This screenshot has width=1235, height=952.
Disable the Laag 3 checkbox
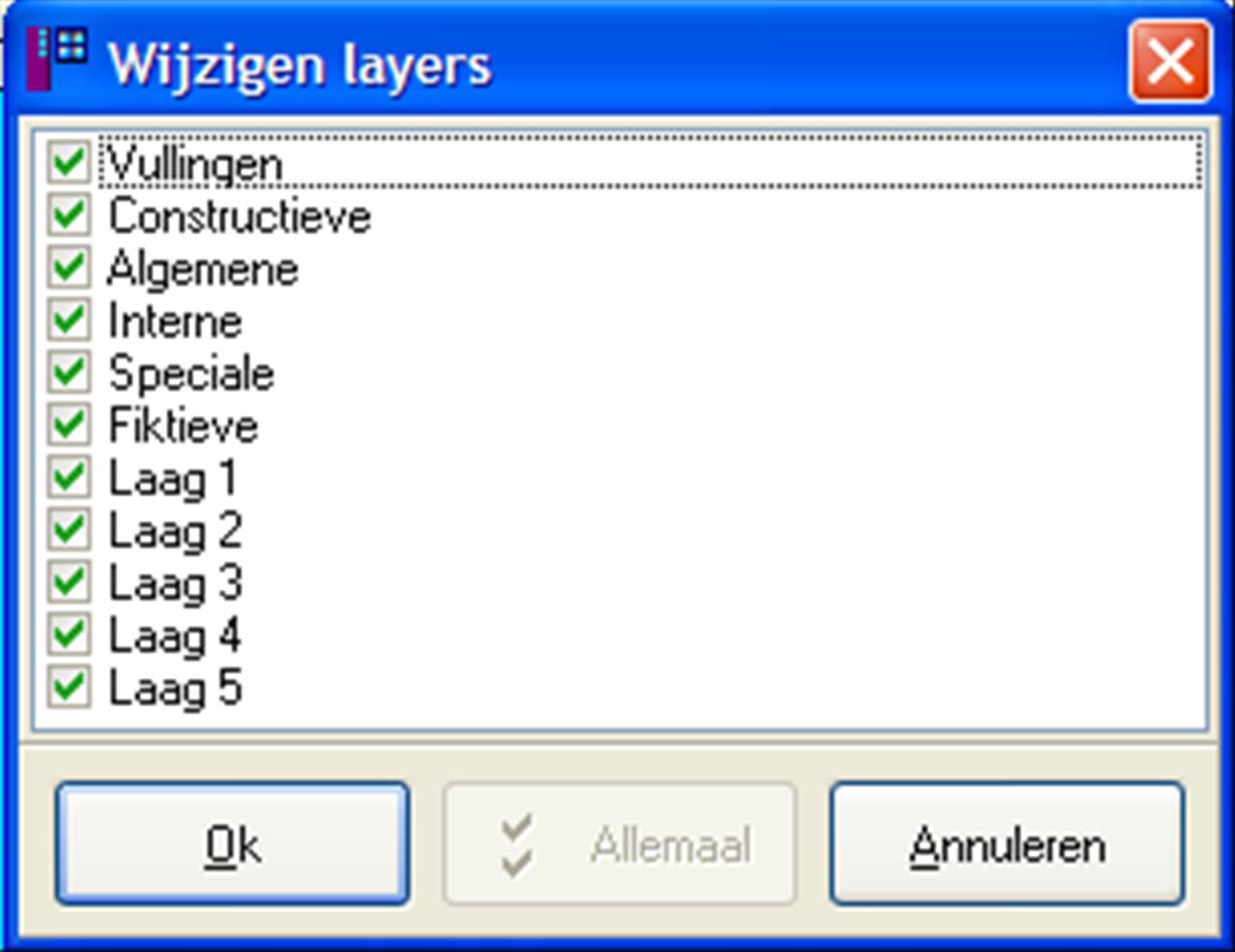(x=69, y=582)
